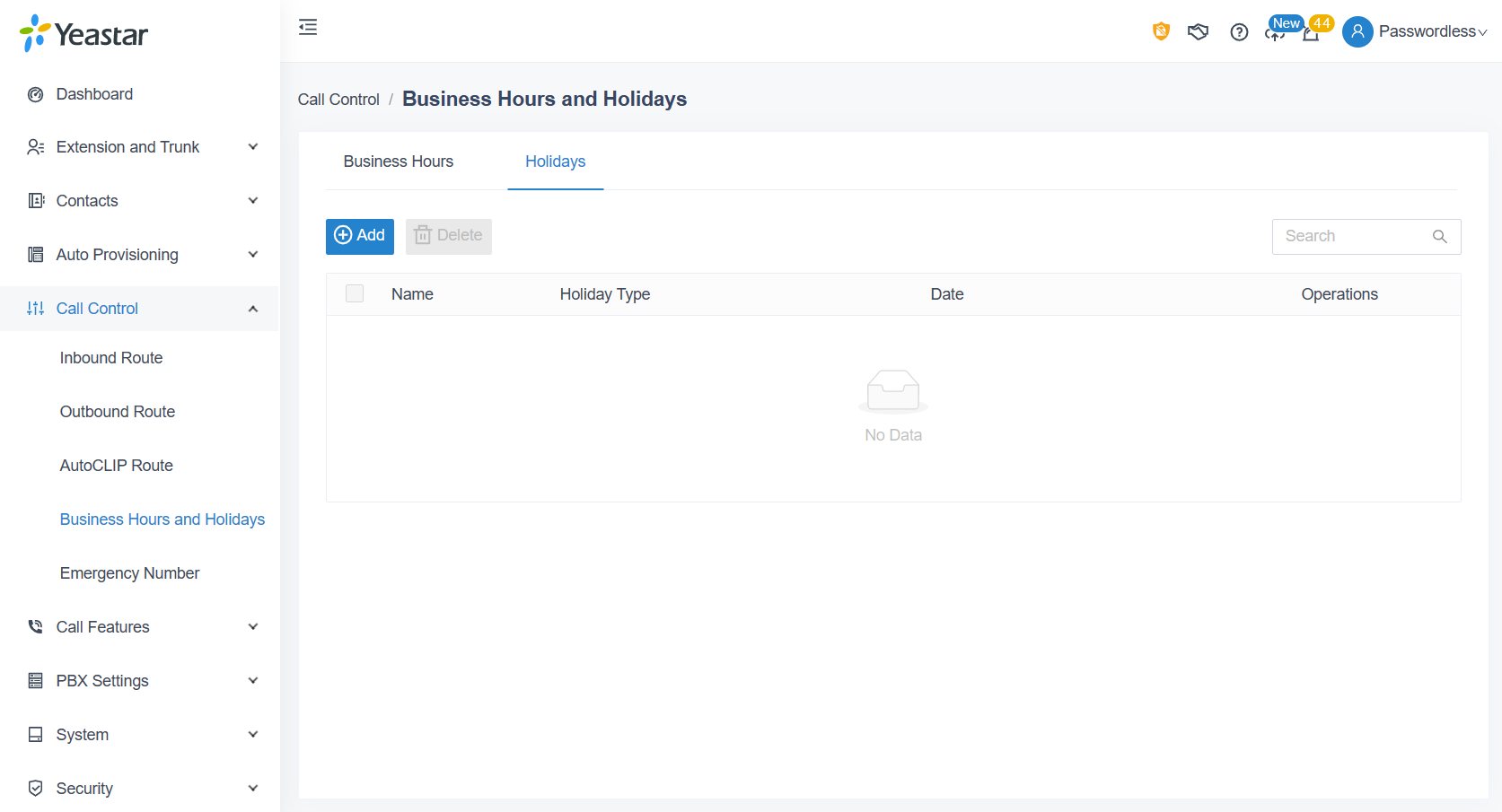Click the handshake partner icon in header
Screen dimensions: 1502x812
pyautogui.click(x=1198, y=32)
